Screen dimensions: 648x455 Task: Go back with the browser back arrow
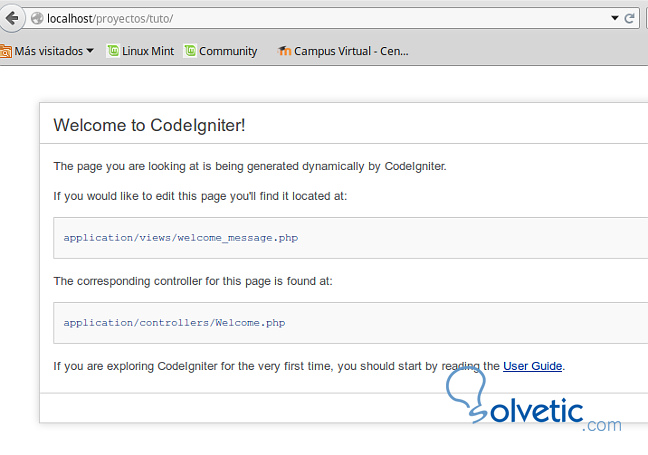tap(12, 19)
